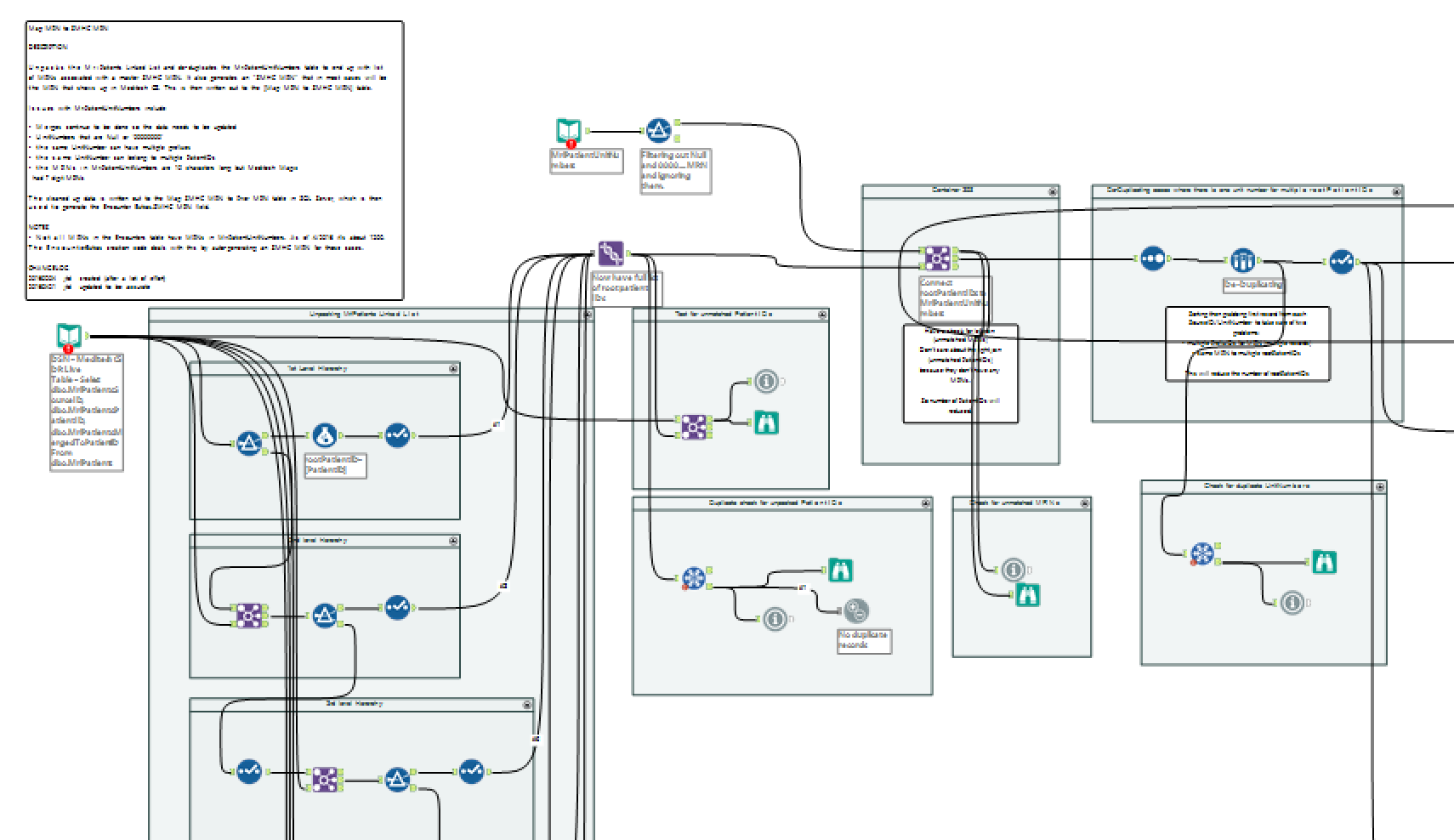Click Filter tool in 2nd Level Hierarchy
1454x840 pixels.
tap(324, 616)
